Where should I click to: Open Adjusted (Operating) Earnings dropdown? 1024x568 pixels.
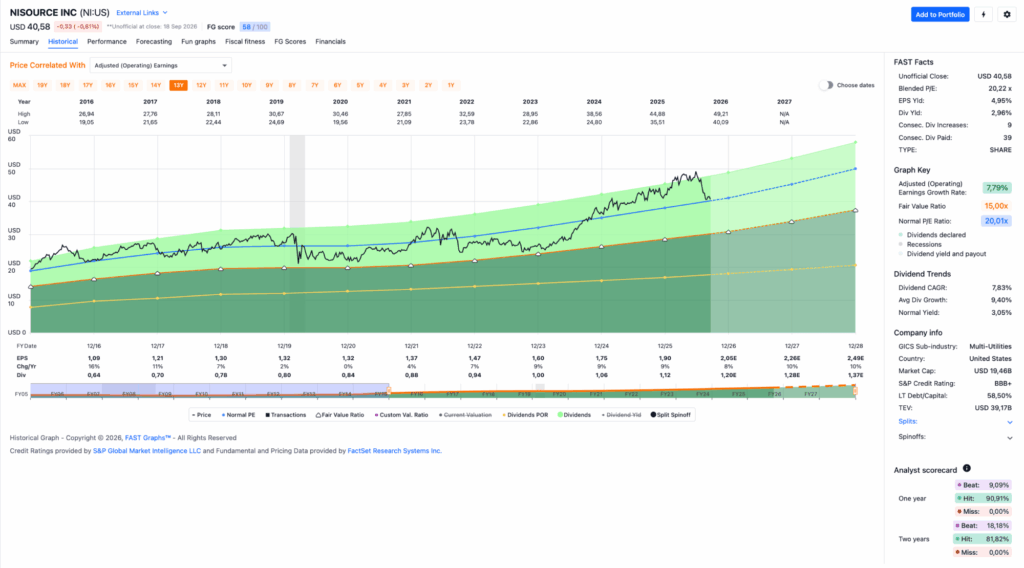pos(161,65)
